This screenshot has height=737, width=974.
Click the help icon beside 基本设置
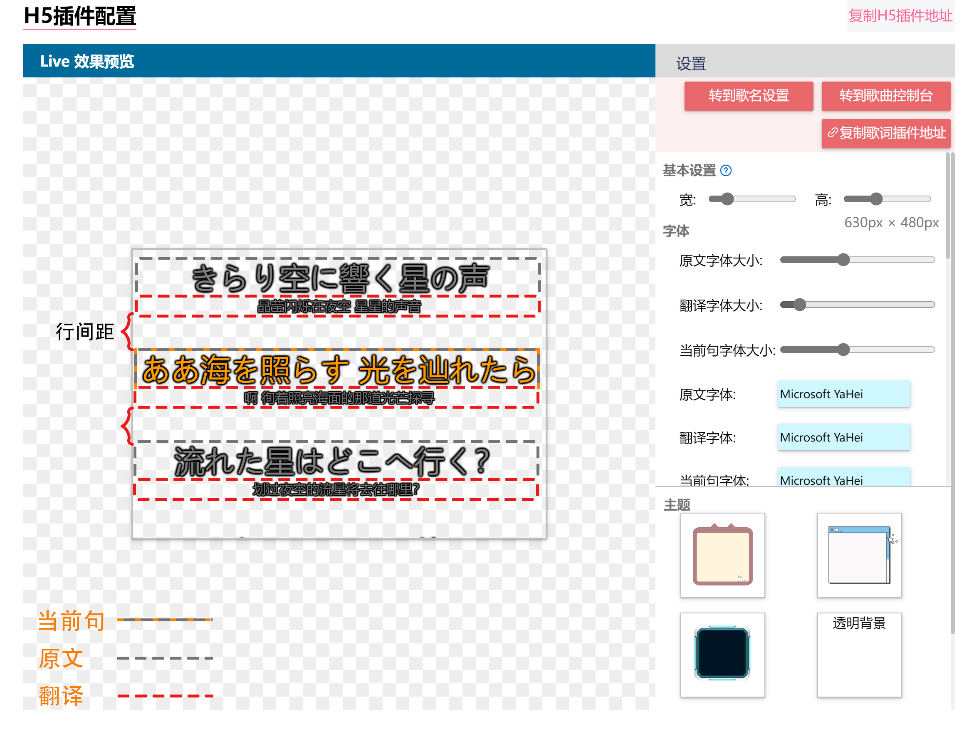(726, 171)
